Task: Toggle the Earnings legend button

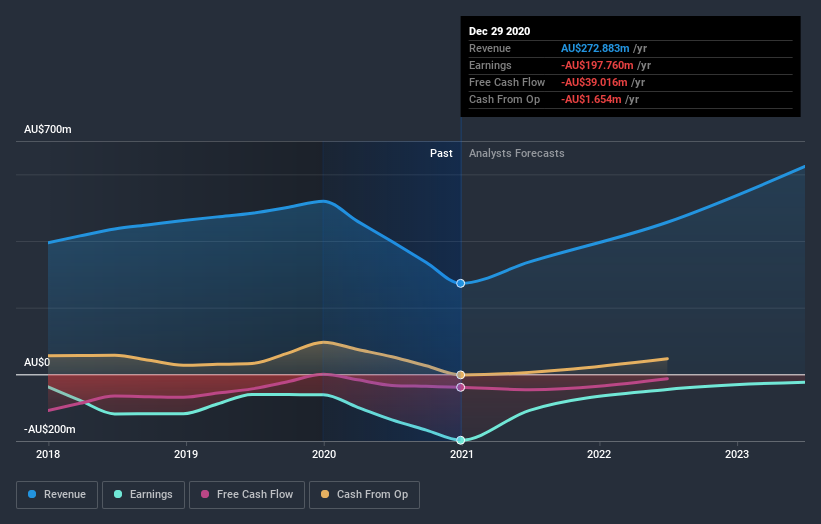Action: pos(143,495)
